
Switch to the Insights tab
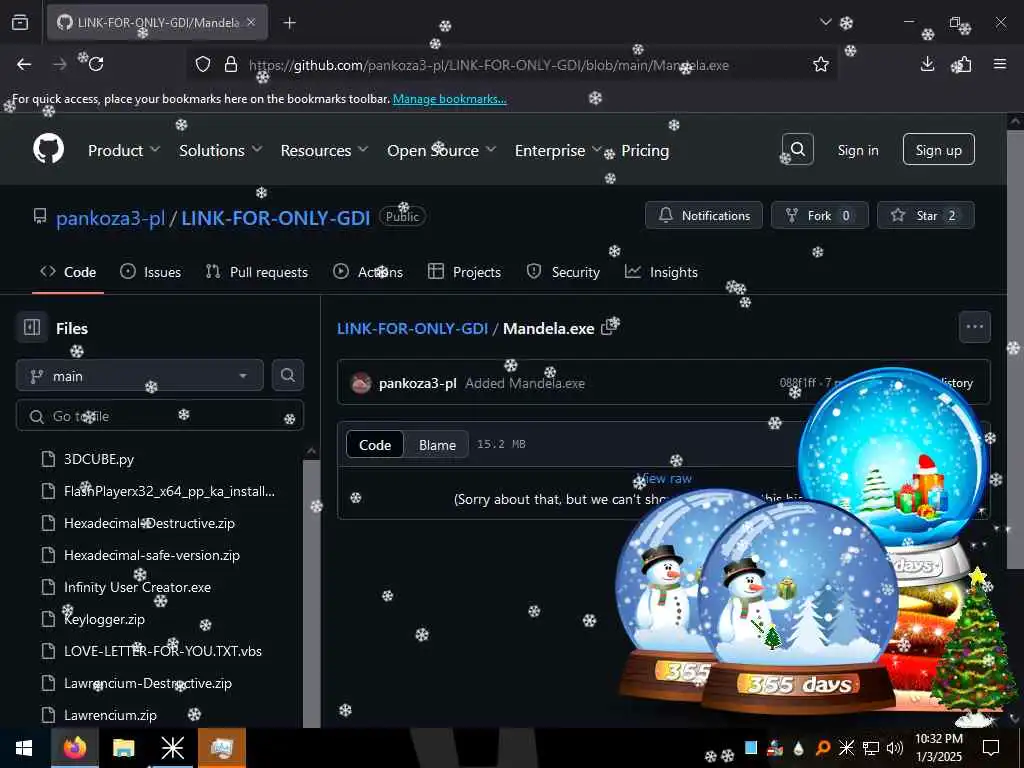click(662, 272)
